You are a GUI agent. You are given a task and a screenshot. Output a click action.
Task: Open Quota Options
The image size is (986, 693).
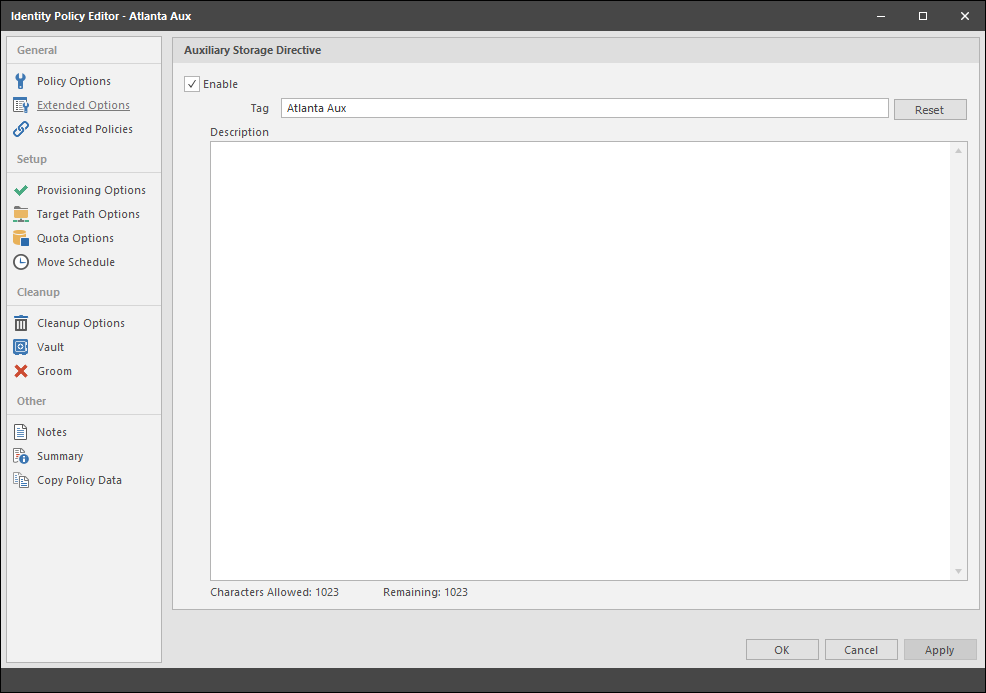point(75,238)
